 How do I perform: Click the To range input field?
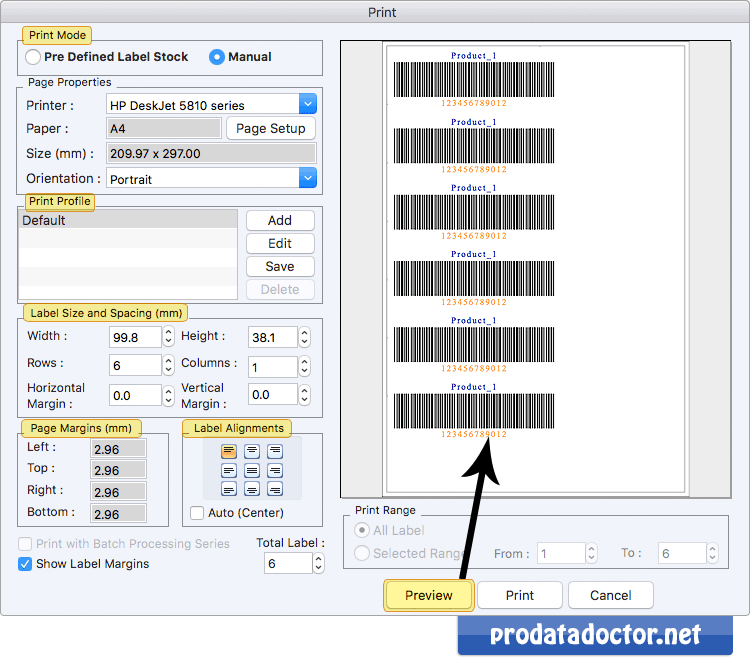pos(683,554)
